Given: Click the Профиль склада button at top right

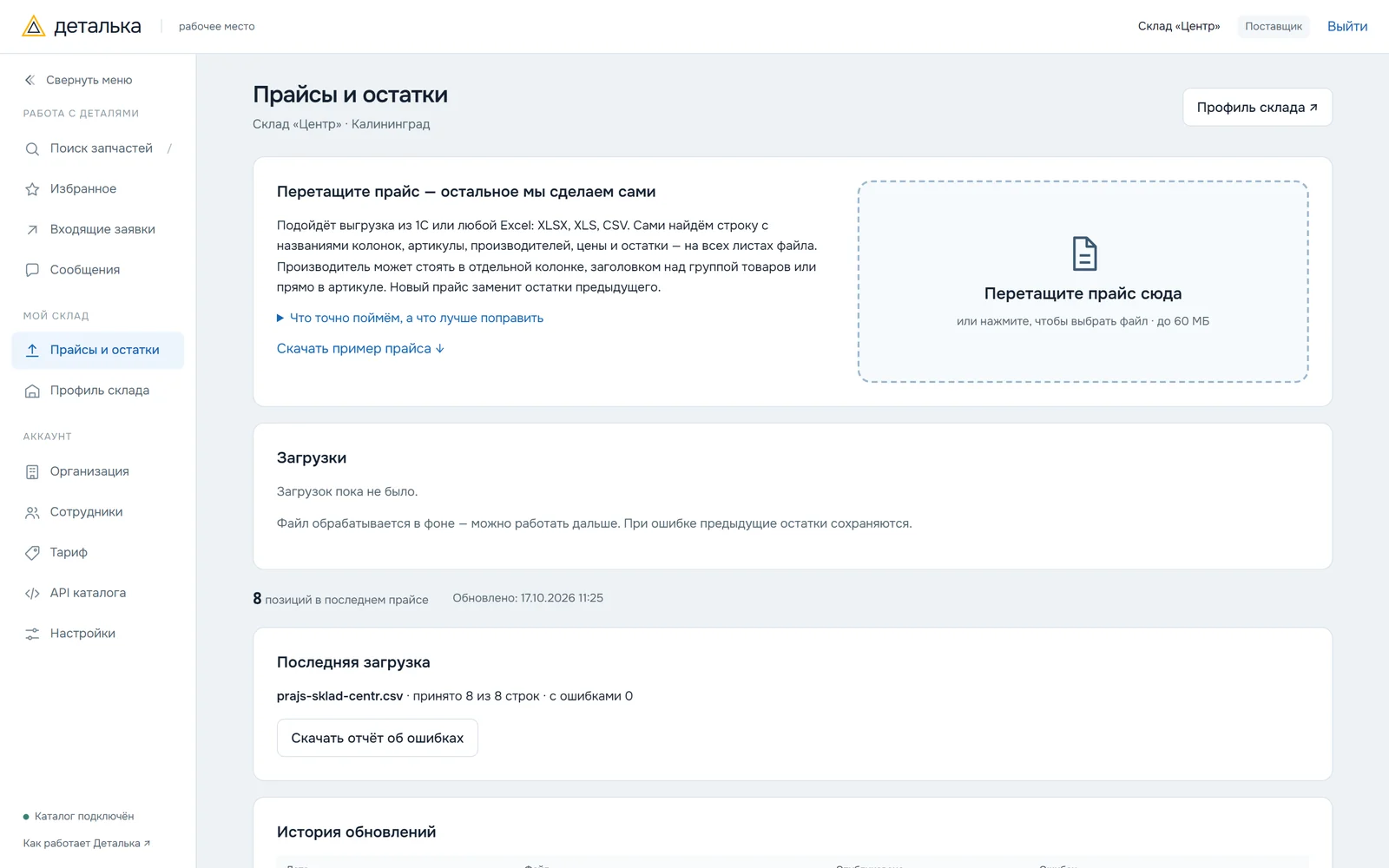Looking at the screenshot, I should (x=1257, y=108).
